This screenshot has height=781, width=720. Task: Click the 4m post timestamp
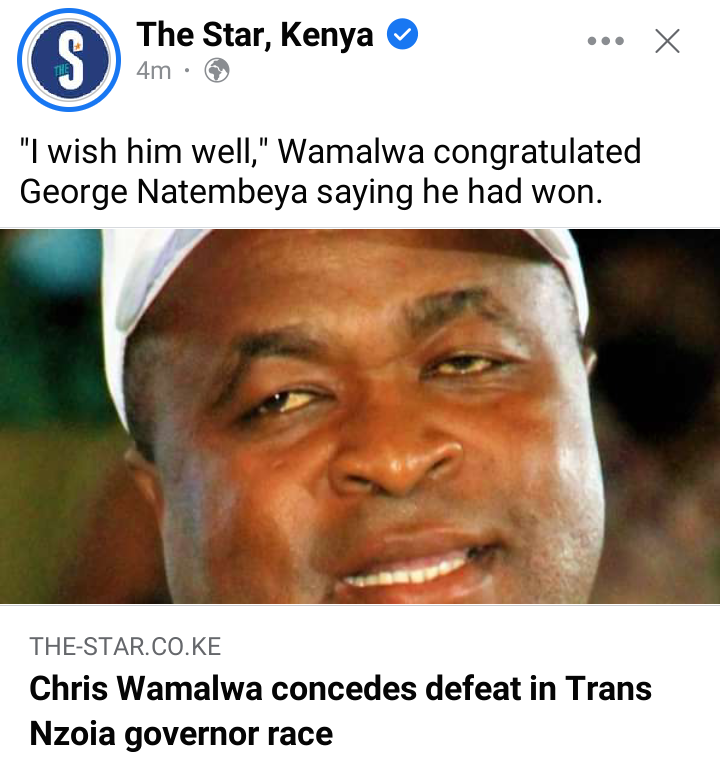pyautogui.click(x=153, y=71)
